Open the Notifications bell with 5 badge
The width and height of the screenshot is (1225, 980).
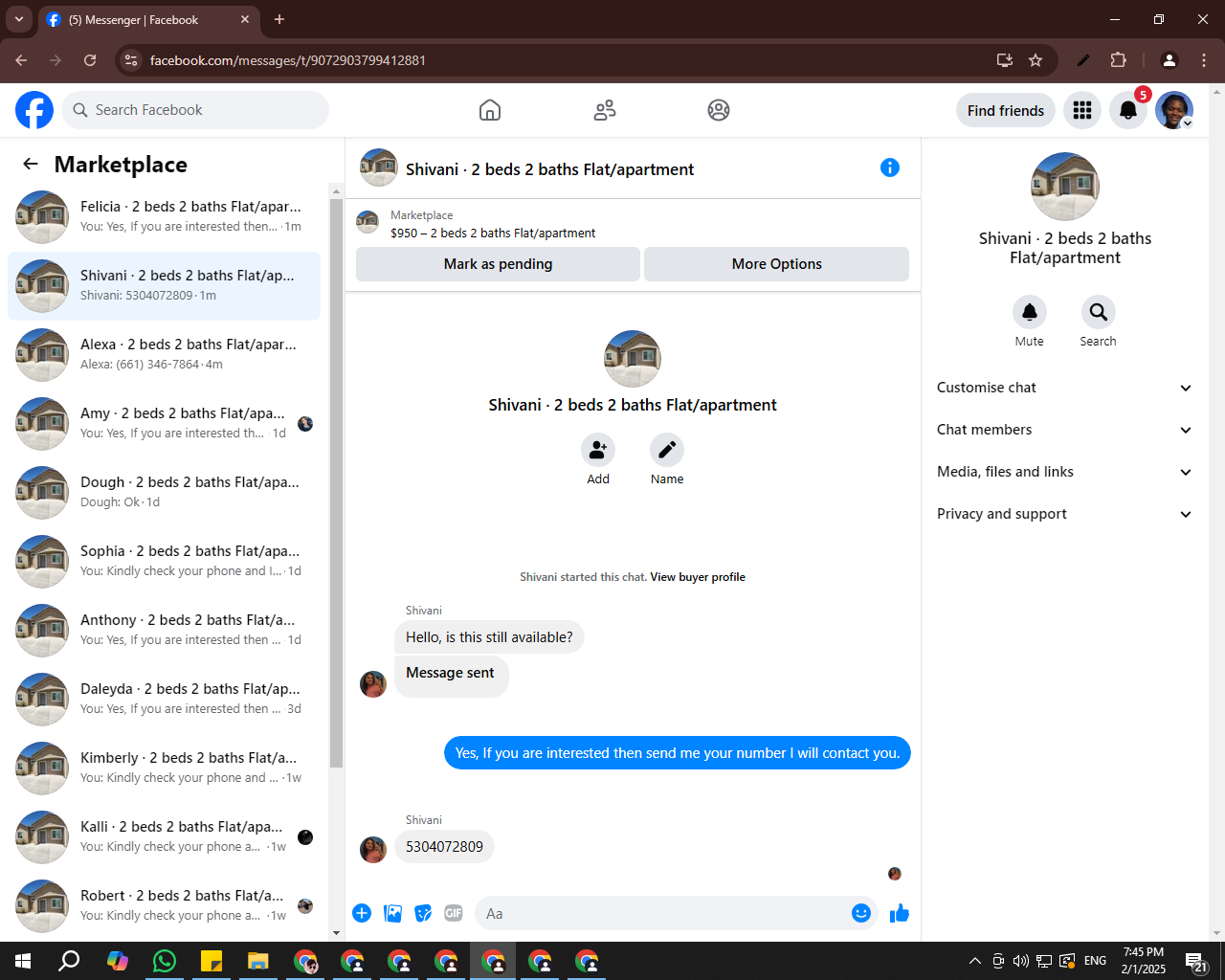[1128, 110]
